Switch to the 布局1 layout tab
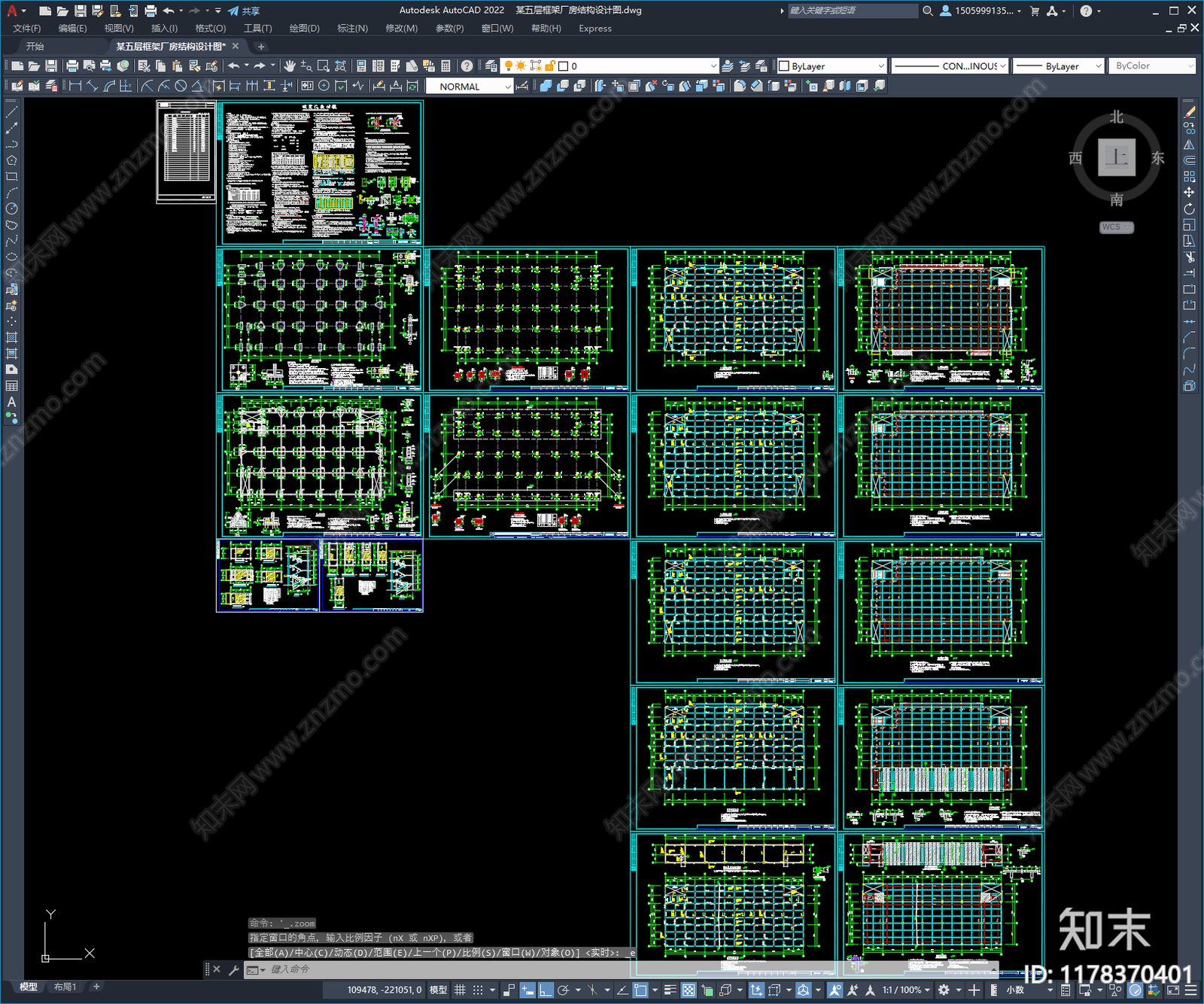This screenshot has width=1204, height=1004. point(65,987)
